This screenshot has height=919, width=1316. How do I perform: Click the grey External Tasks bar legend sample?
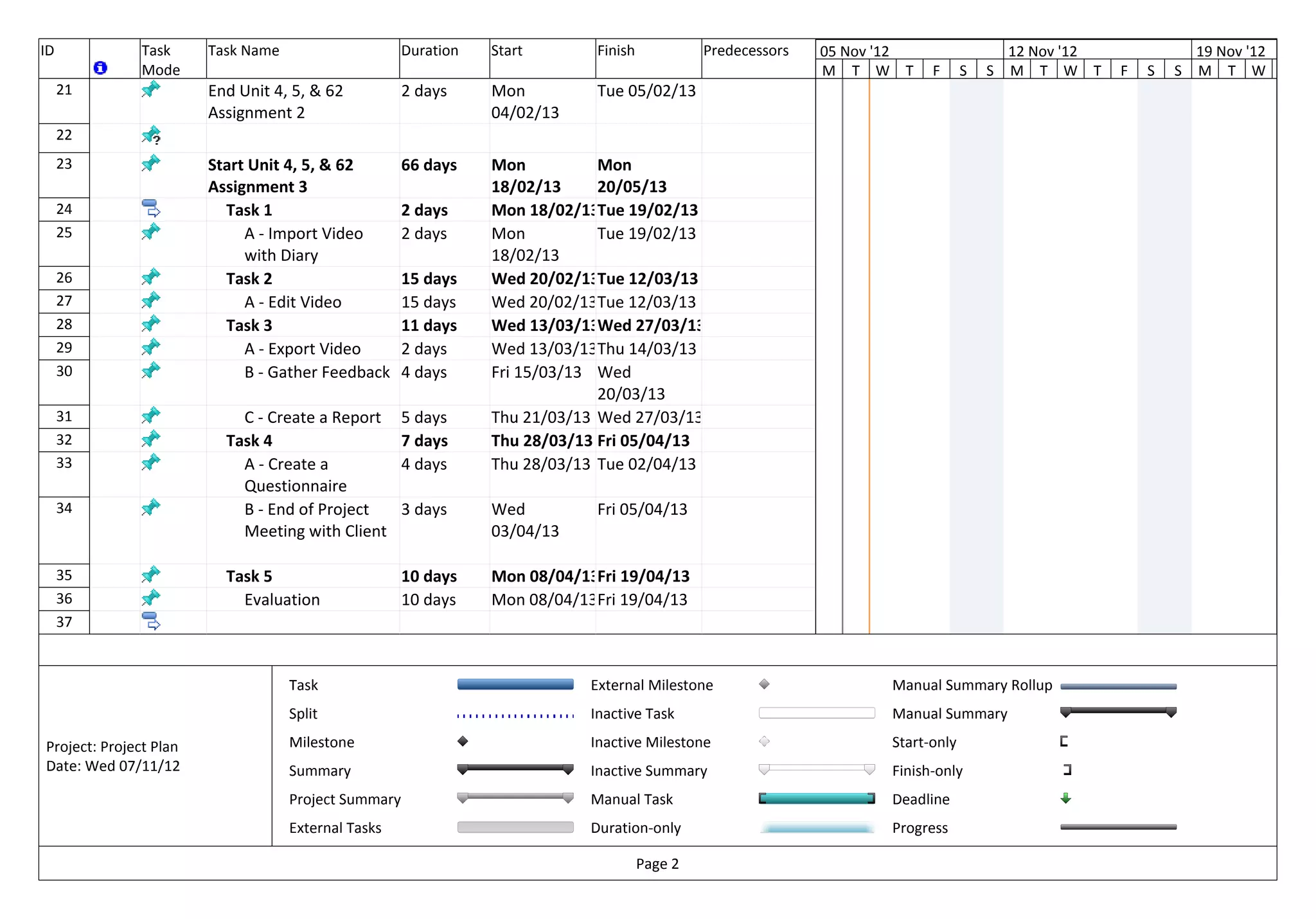click(515, 827)
